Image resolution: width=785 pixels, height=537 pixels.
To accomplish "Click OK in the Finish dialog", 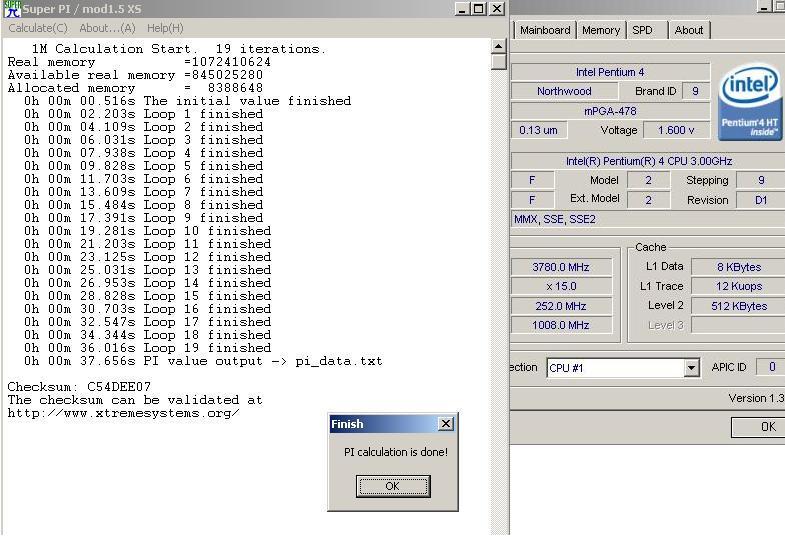I will pyautogui.click(x=393, y=486).
